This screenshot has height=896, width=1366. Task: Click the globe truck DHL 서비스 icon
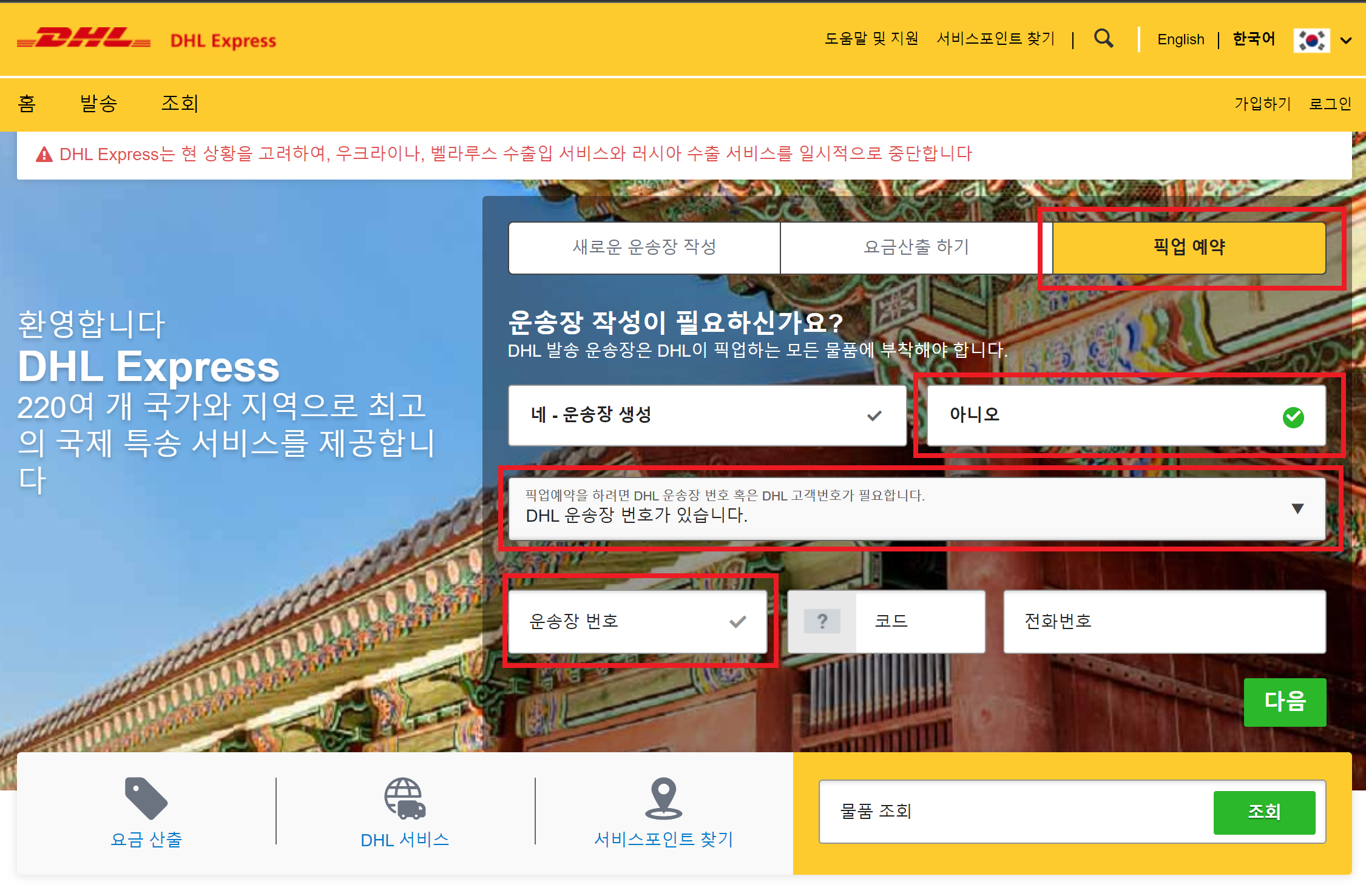pyautogui.click(x=405, y=798)
